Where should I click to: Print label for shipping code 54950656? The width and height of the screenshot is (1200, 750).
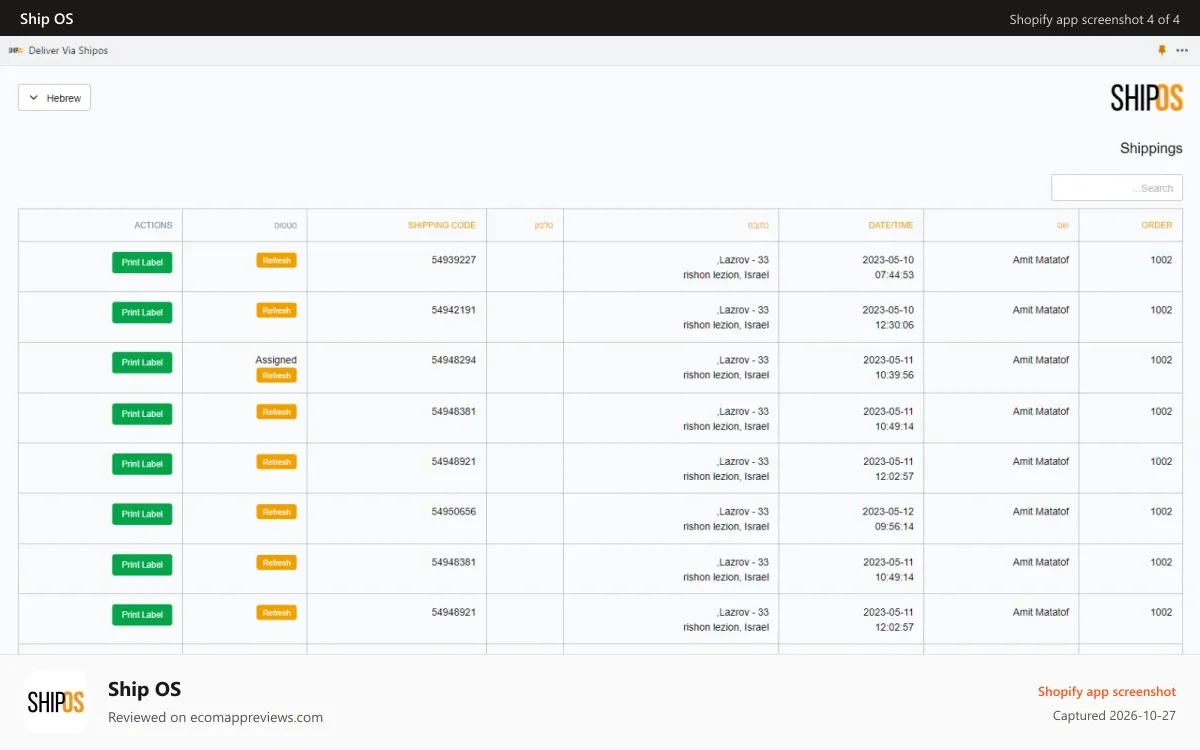click(x=142, y=514)
